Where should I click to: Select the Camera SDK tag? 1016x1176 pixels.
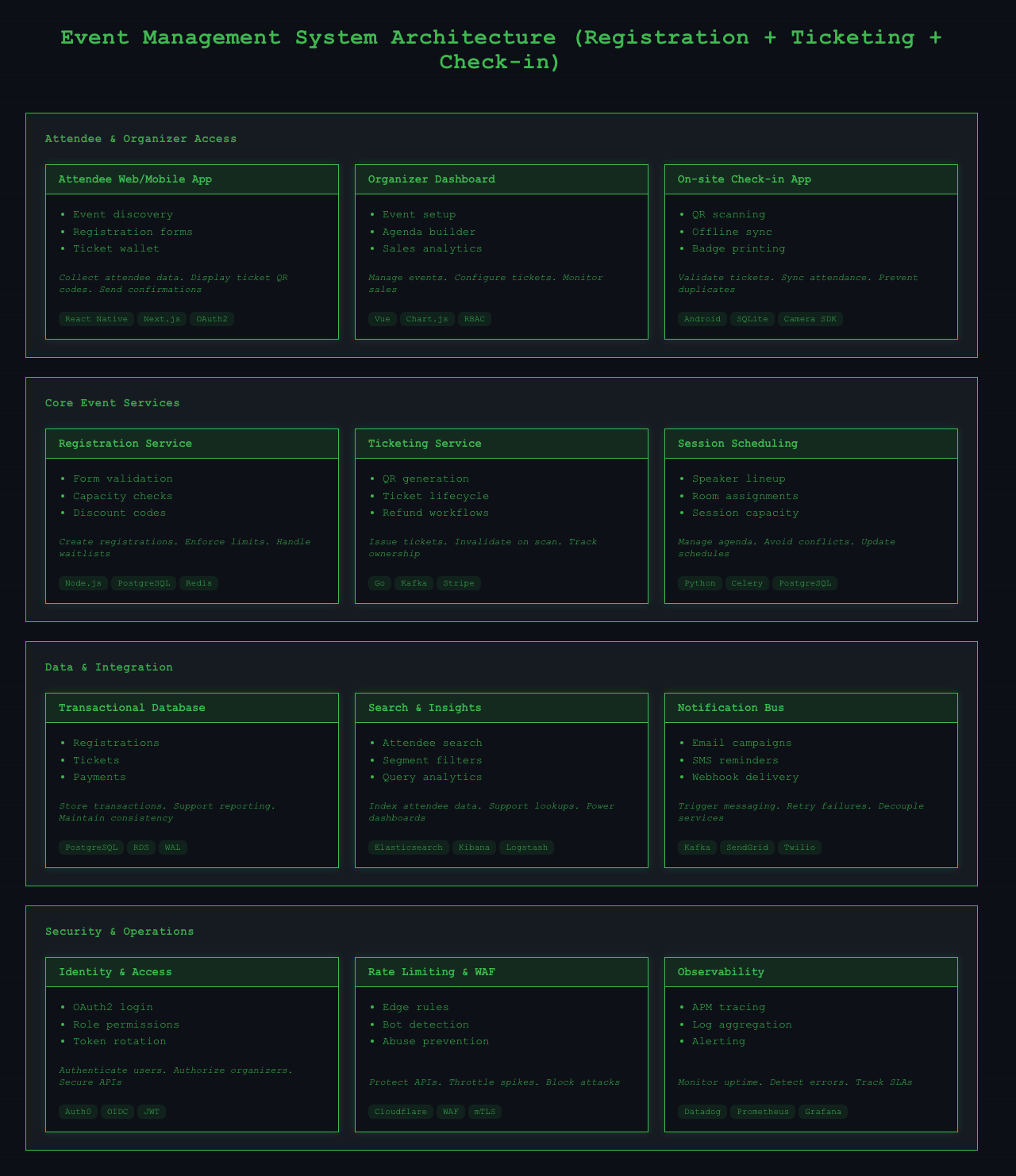pyautogui.click(x=810, y=319)
